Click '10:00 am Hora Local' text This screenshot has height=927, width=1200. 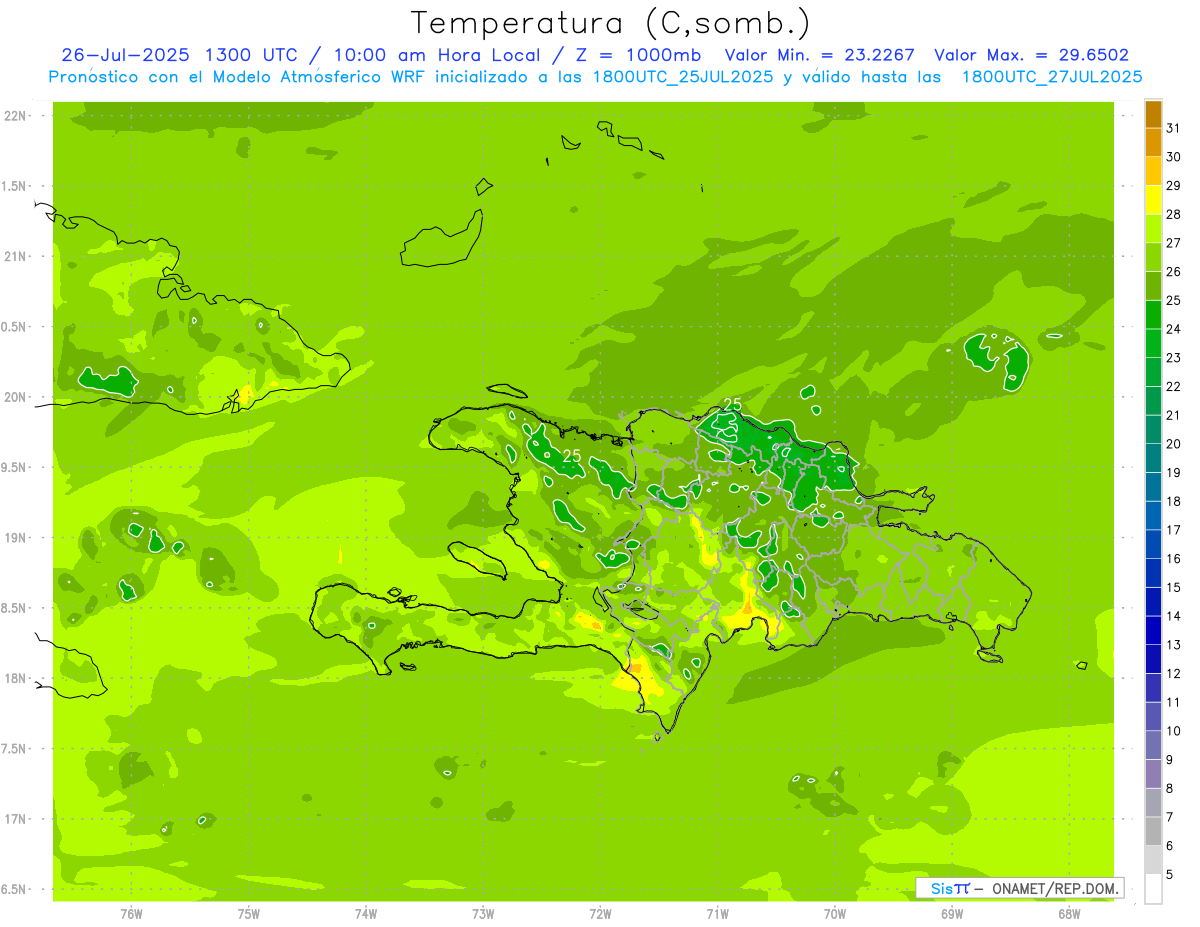click(x=436, y=55)
